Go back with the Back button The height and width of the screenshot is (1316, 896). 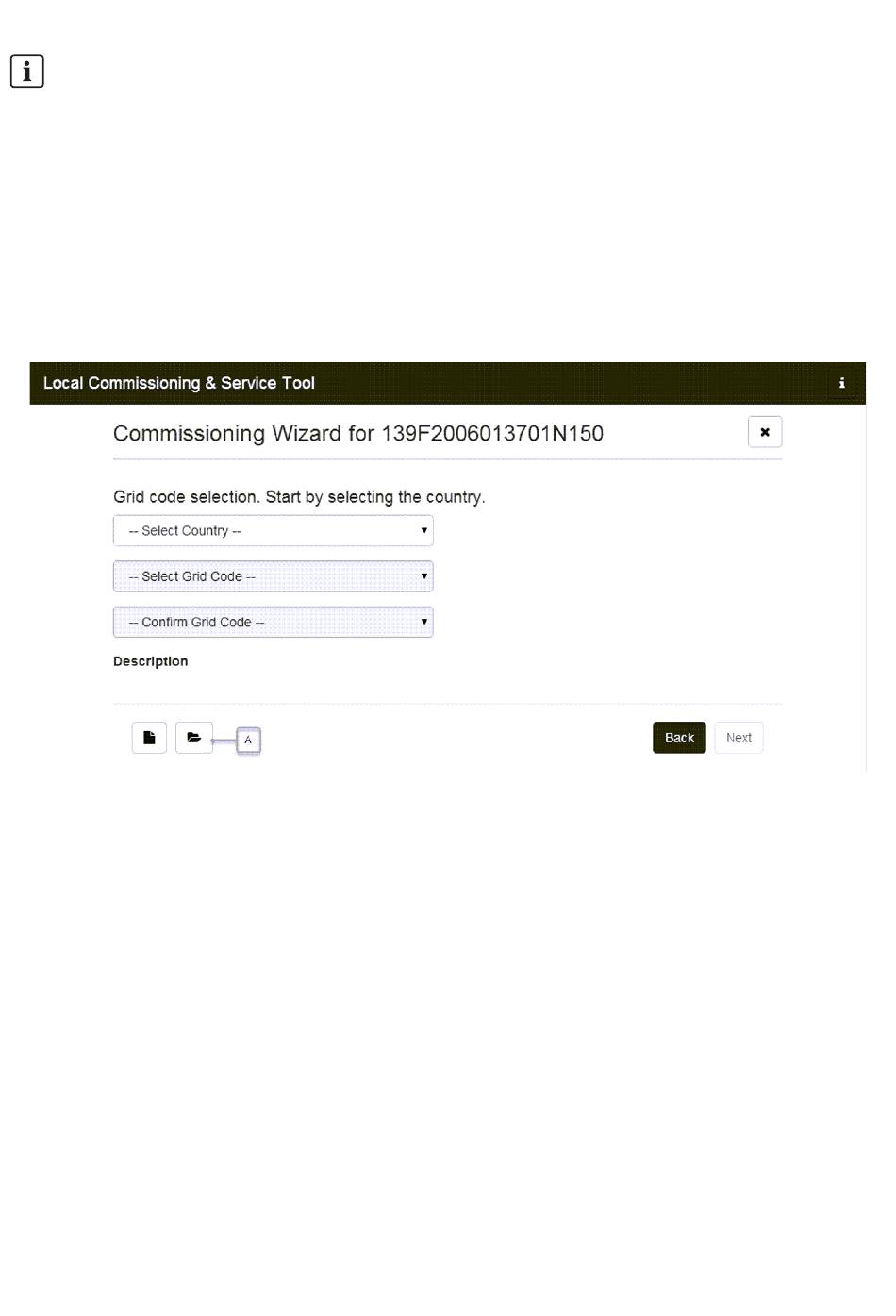[679, 738]
